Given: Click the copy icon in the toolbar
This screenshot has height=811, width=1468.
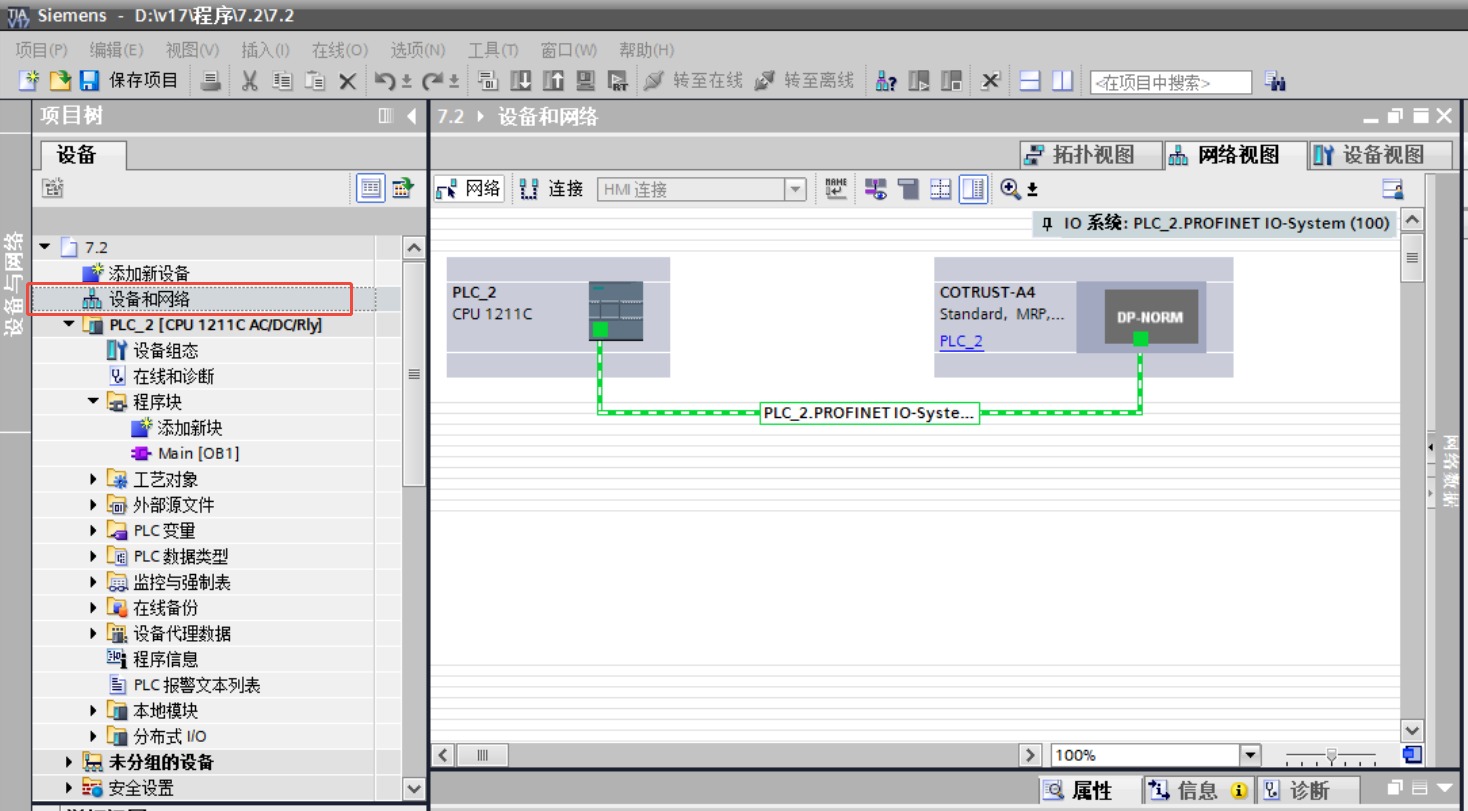Looking at the screenshot, I should (x=282, y=82).
